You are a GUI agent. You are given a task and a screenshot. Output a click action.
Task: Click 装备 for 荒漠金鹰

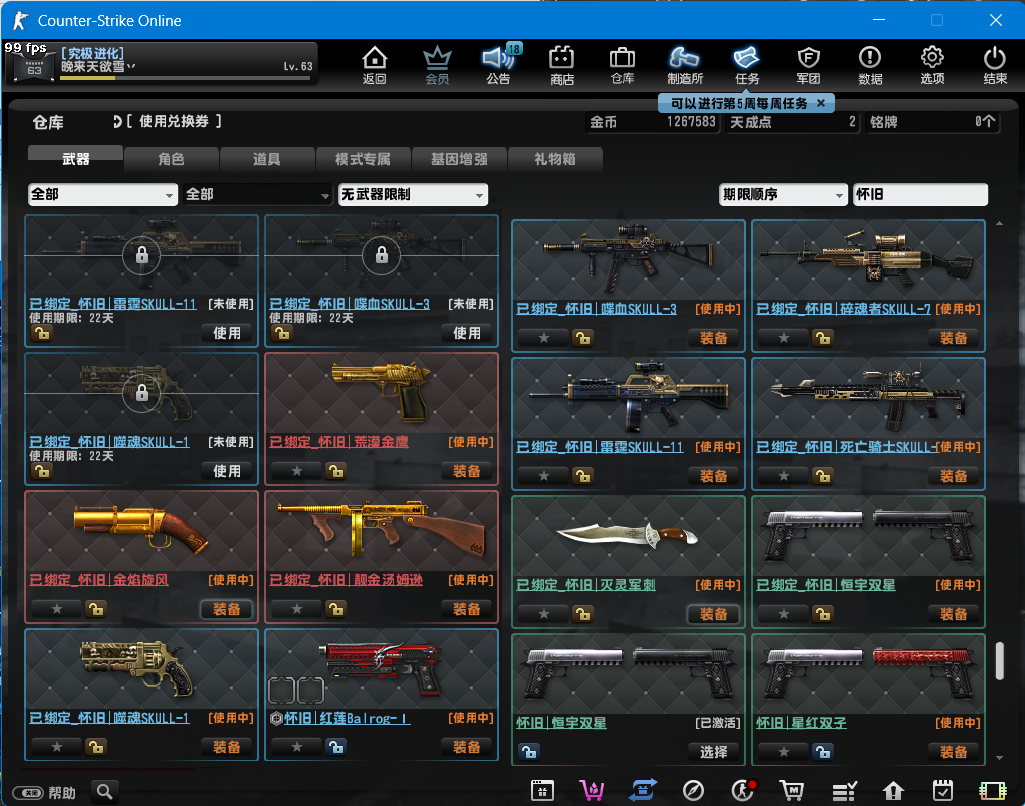pos(467,471)
